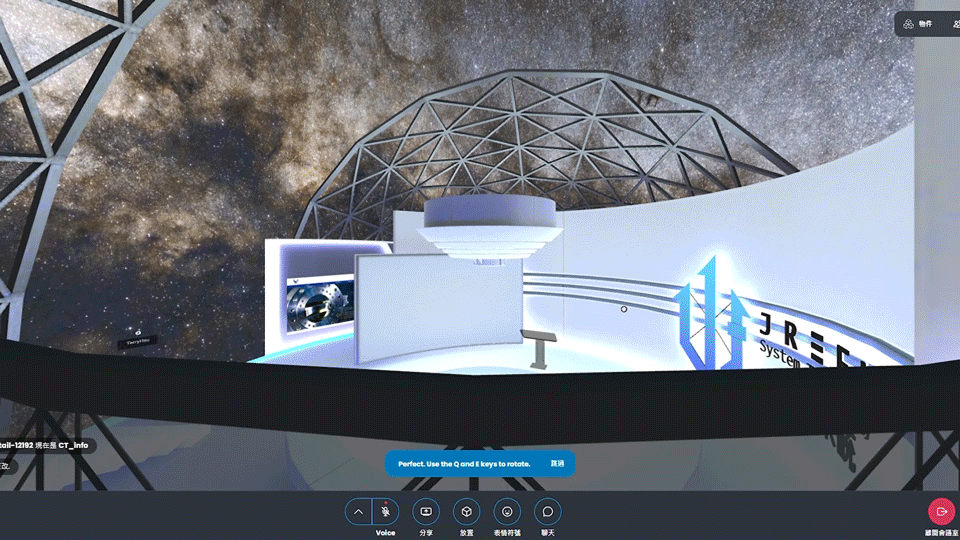
Task: Click the round ceiling light fixture
Action: [x=489, y=226]
